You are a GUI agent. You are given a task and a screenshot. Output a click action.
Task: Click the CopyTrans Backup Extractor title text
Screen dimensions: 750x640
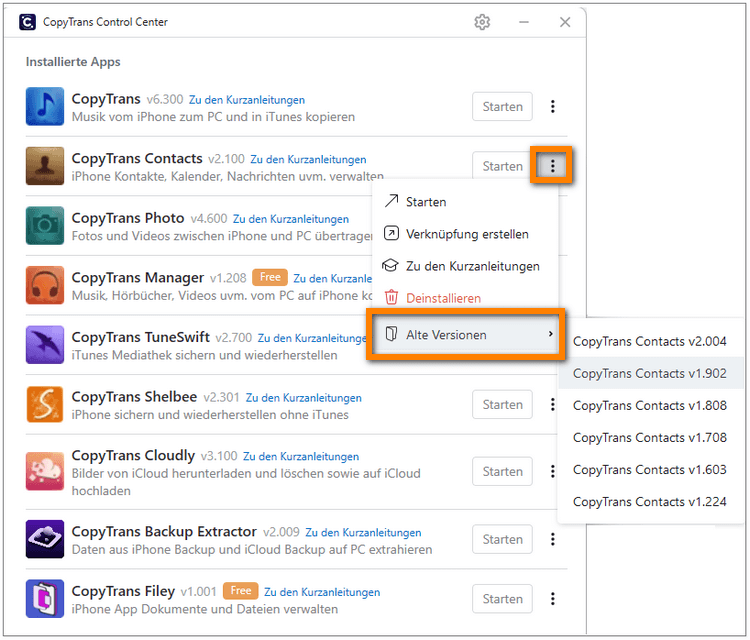point(164,531)
